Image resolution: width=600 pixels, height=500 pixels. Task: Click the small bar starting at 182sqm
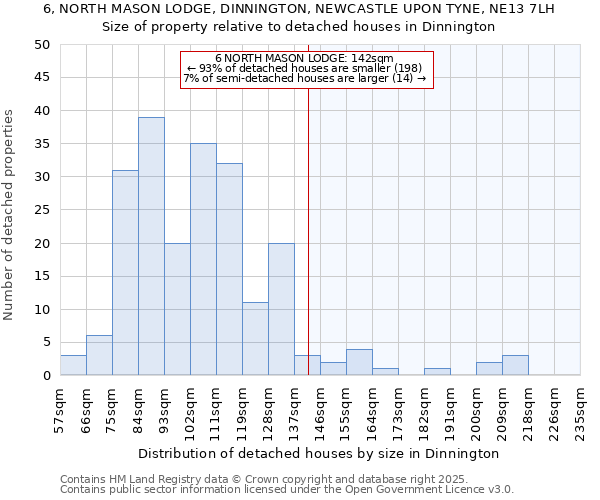point(437,372)
